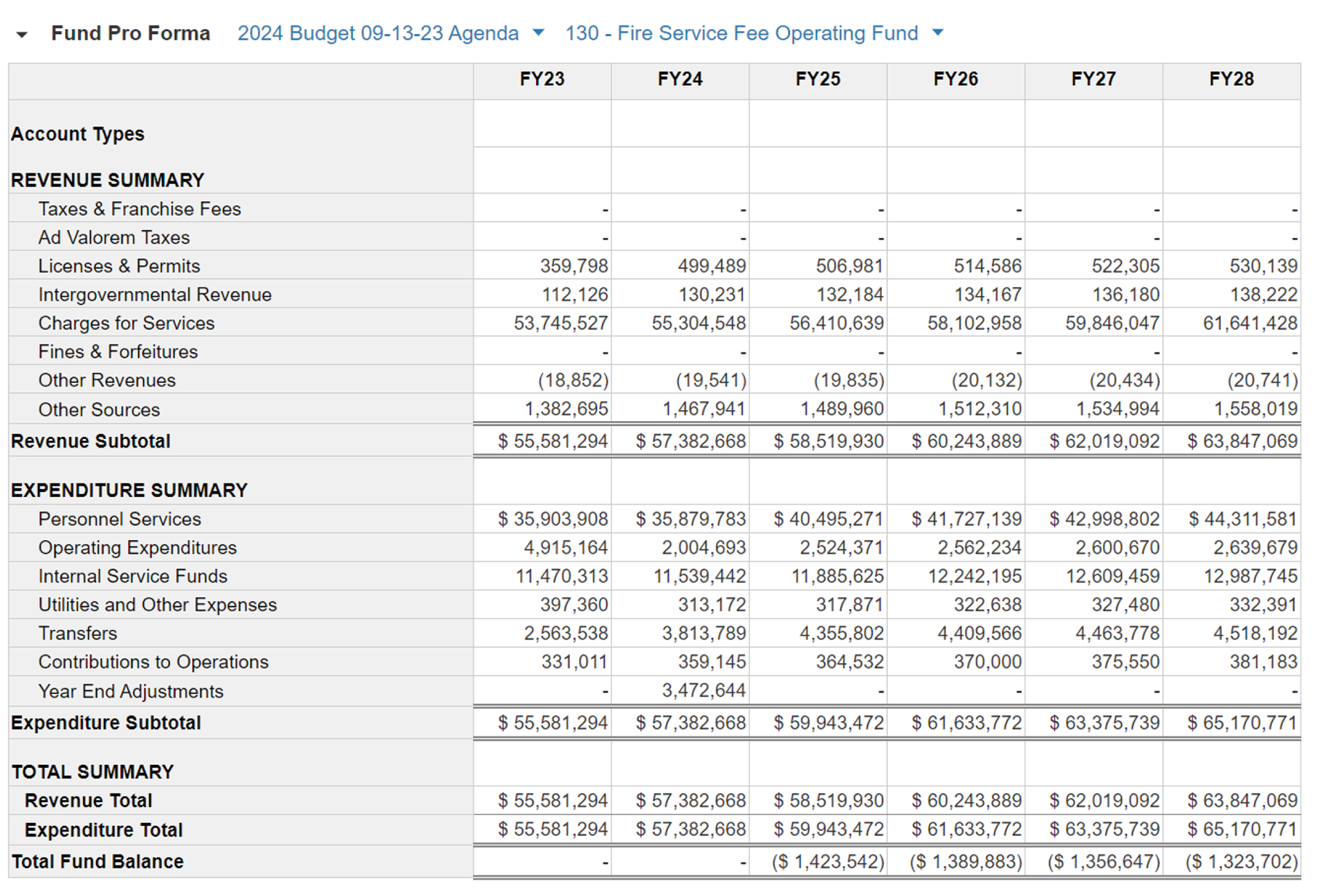Select the FY26 column header
This screenshot has height=896, width=1328.
point(955,80)
